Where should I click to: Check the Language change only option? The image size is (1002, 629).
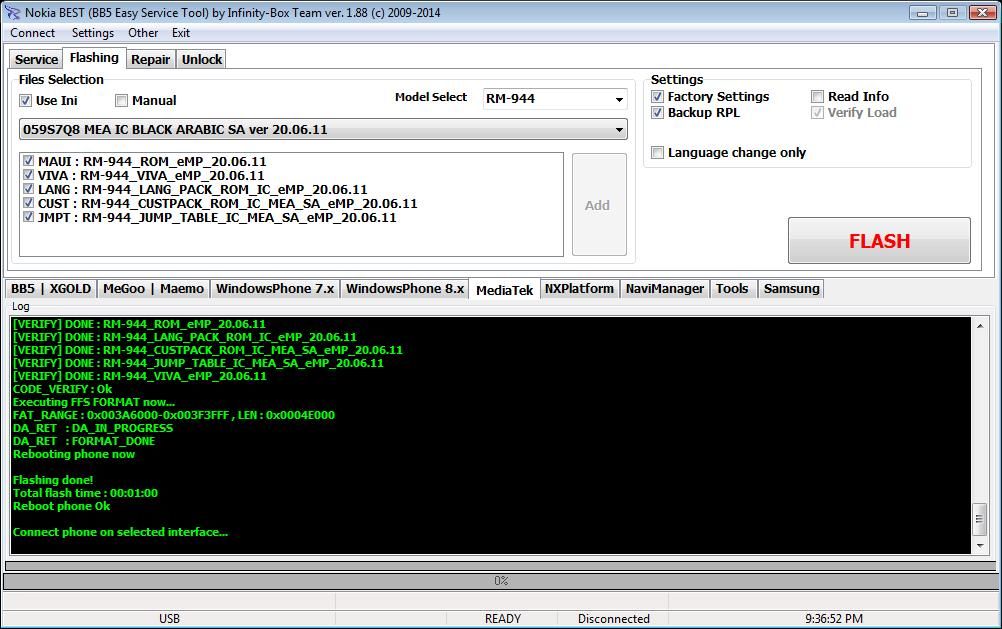658,153
